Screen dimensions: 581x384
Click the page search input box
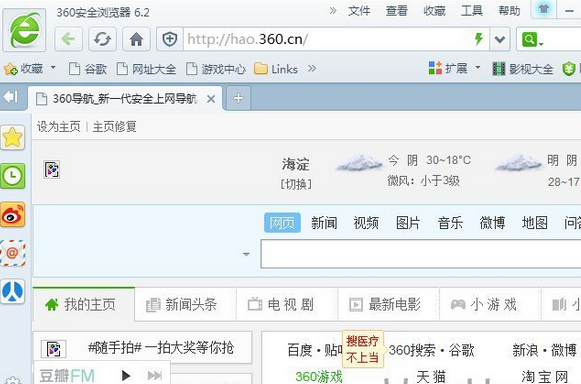point(421,254)
